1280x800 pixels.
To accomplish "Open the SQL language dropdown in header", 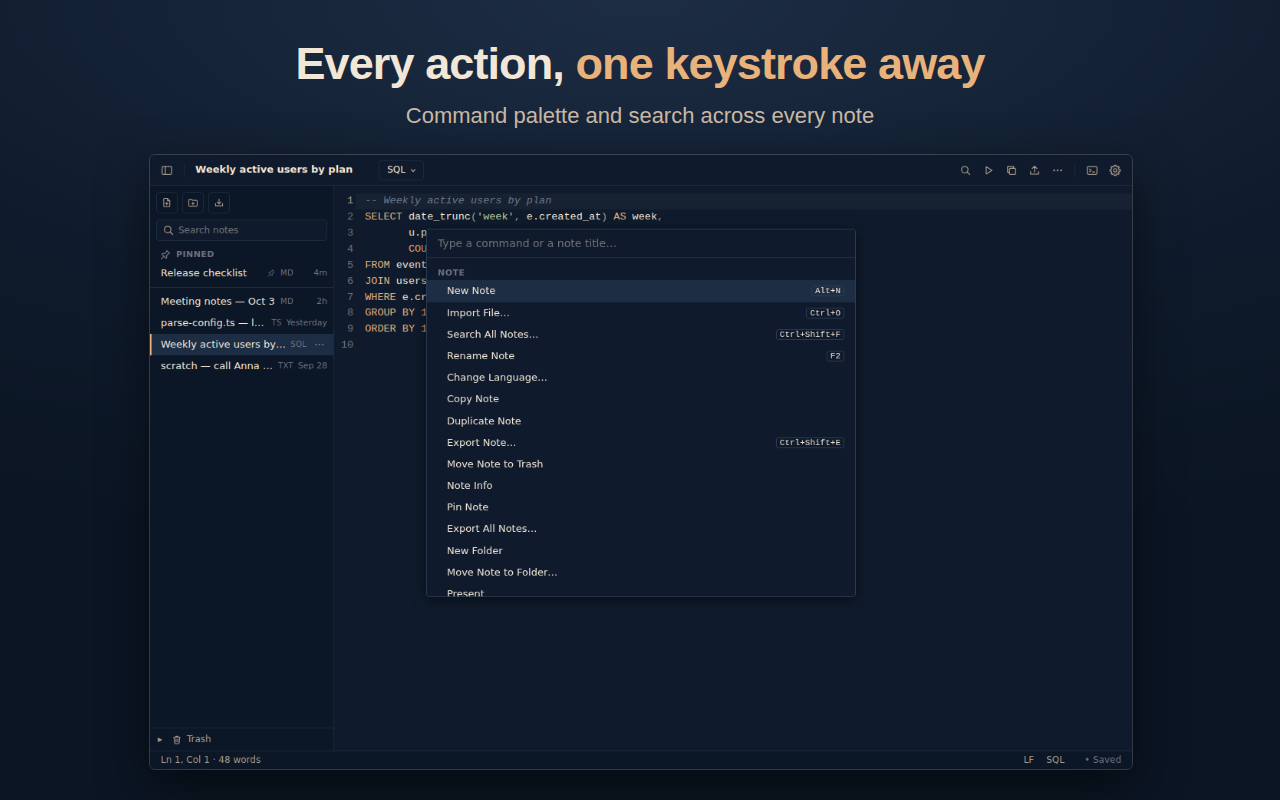I will tap(401, 170).
